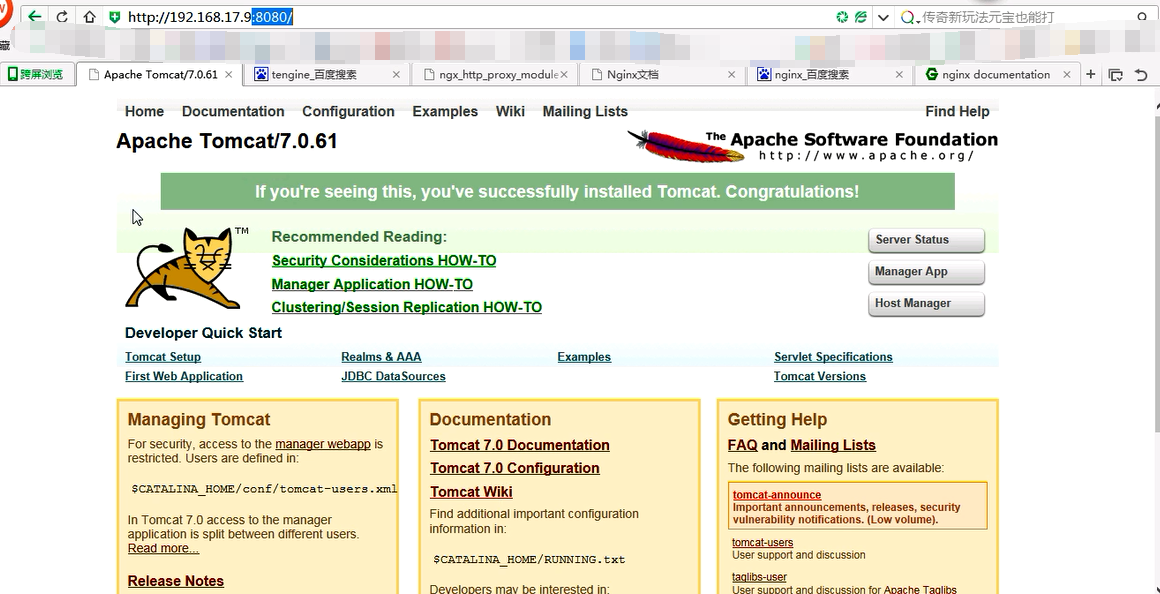Image resolution: width=1160 pixels, height=594 pixels.
Task: Open the Release Notes link
Action: click(175, 581)
